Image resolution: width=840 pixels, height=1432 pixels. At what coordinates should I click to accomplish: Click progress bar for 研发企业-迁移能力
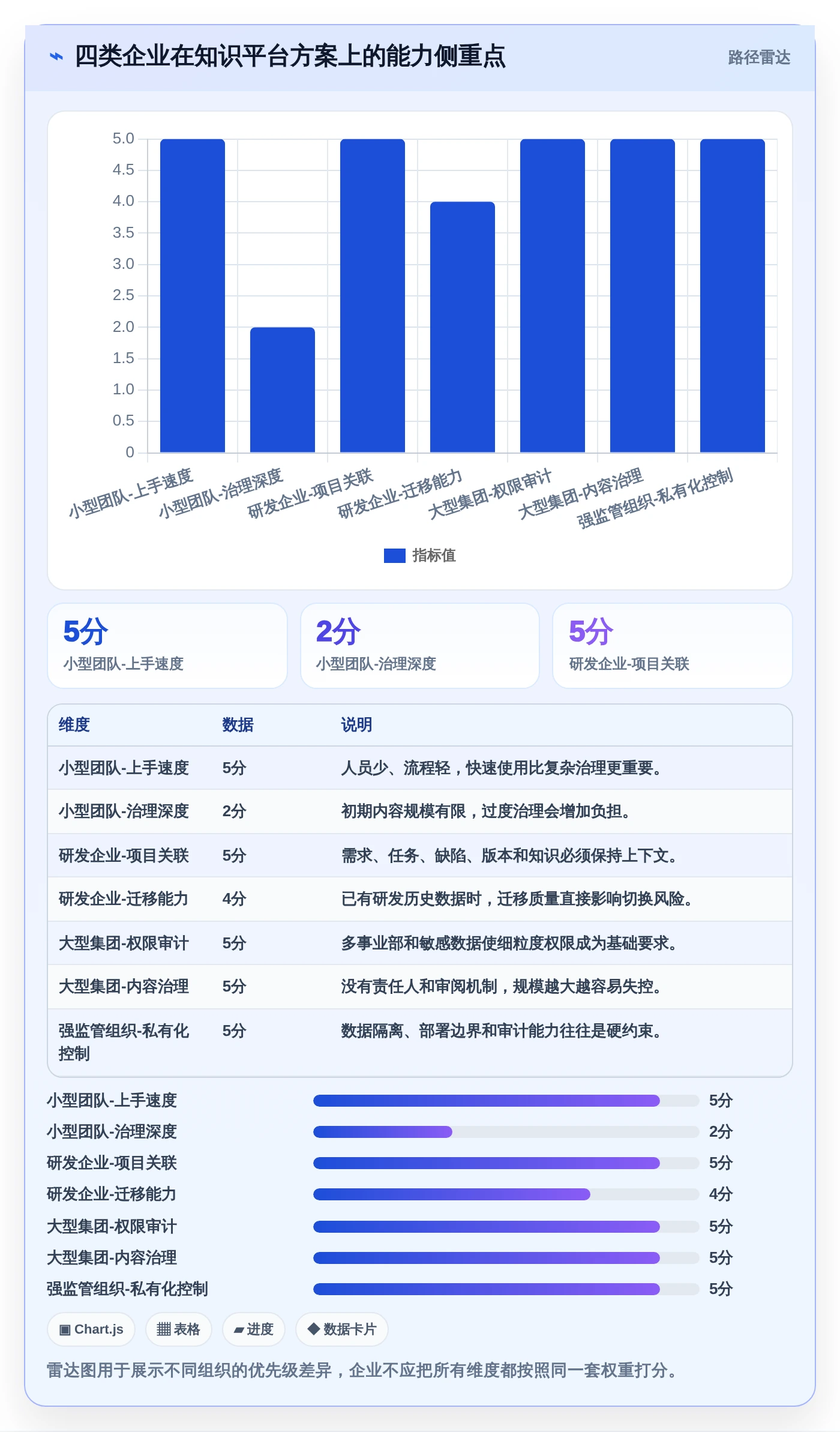(506, 1194)
